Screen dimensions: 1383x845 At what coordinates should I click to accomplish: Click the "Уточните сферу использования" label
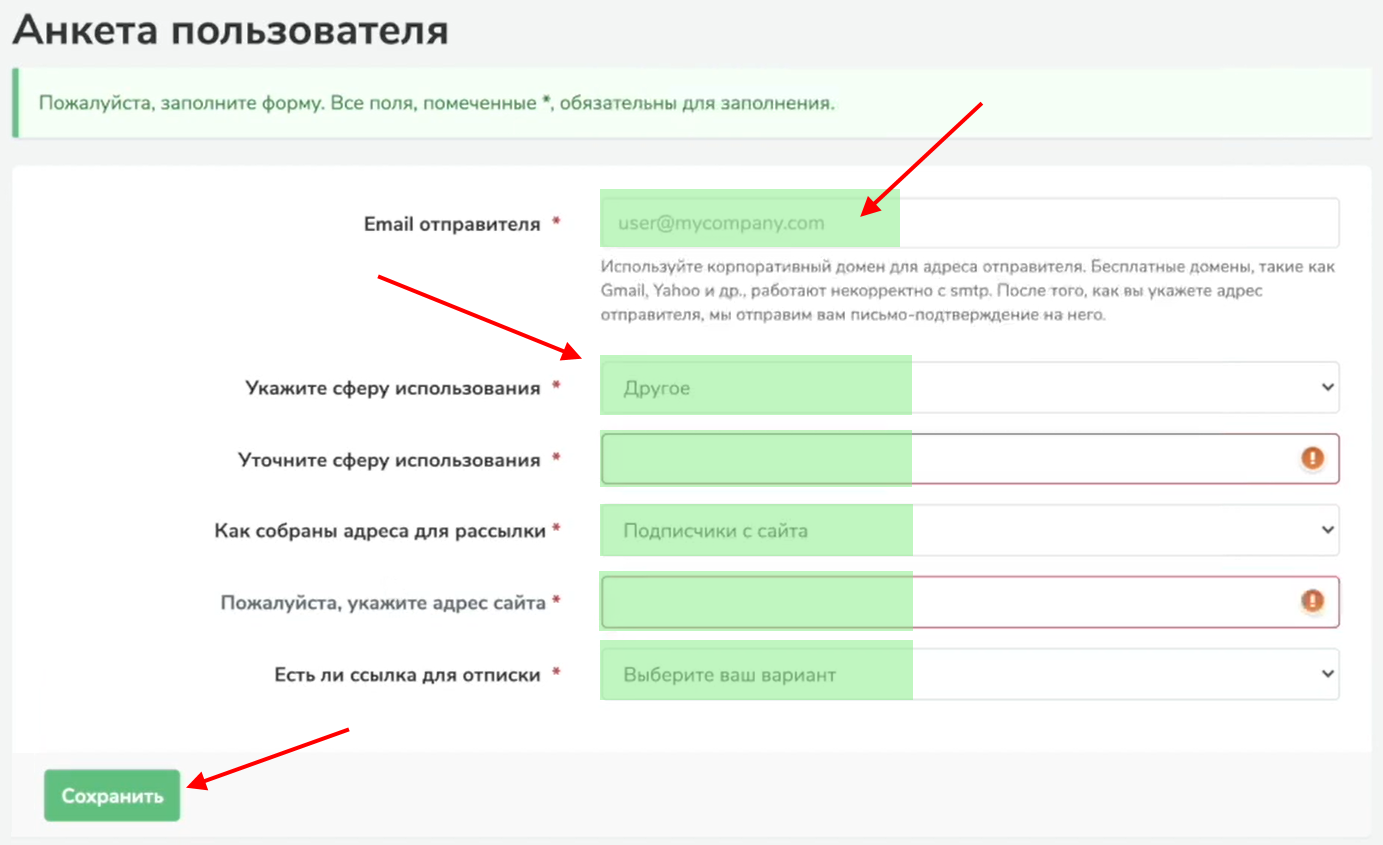(389, 460)
